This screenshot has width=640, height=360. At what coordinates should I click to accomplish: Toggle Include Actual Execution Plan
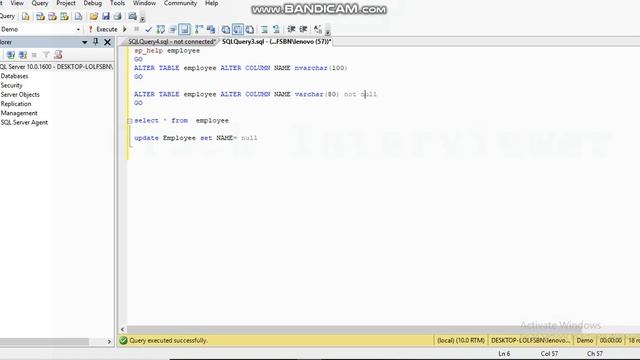[199, 29]
